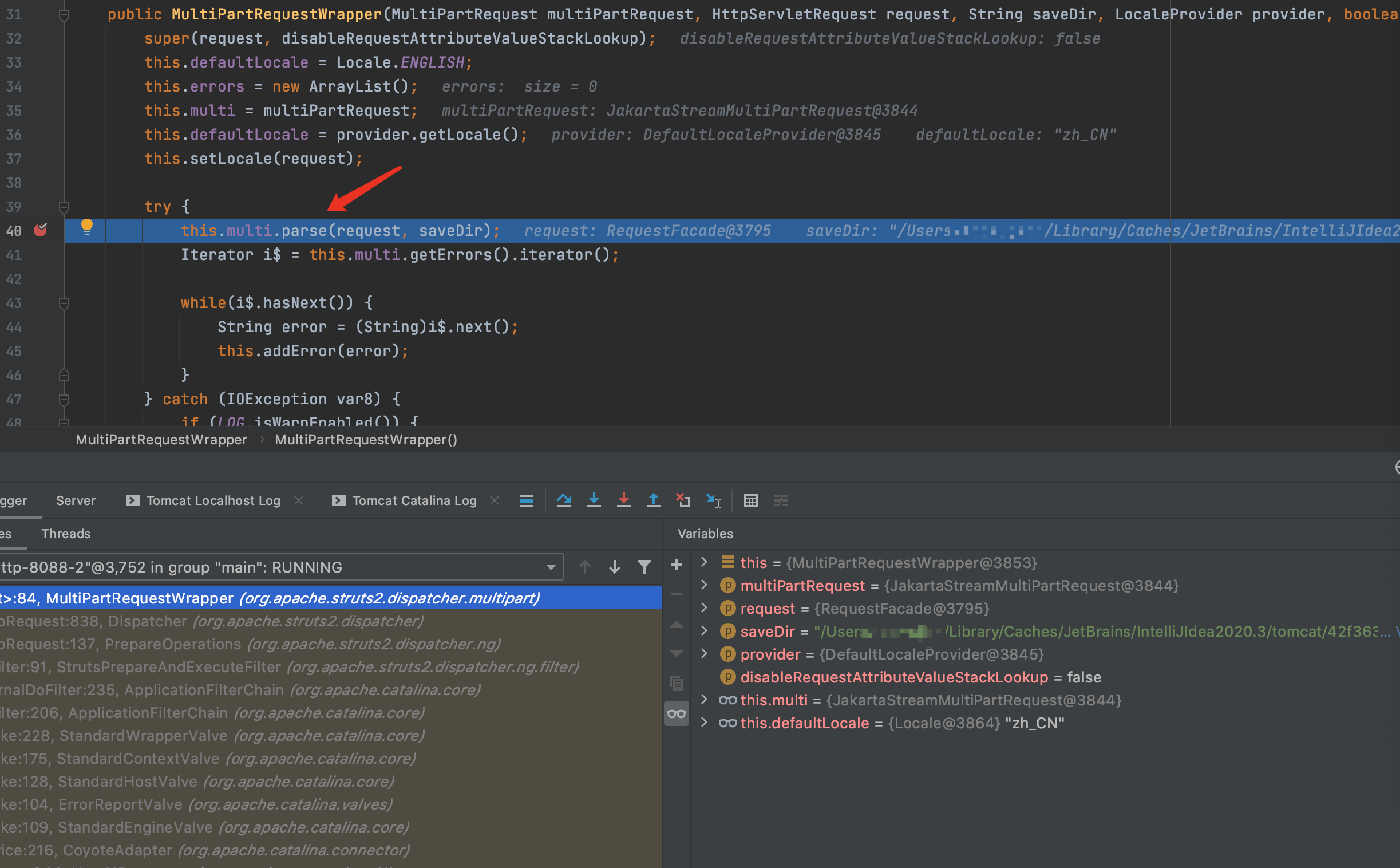Click the Drop Frame icon
Image resolution: width=1400 pixels, height=868 pixels.
pos(683,500)
